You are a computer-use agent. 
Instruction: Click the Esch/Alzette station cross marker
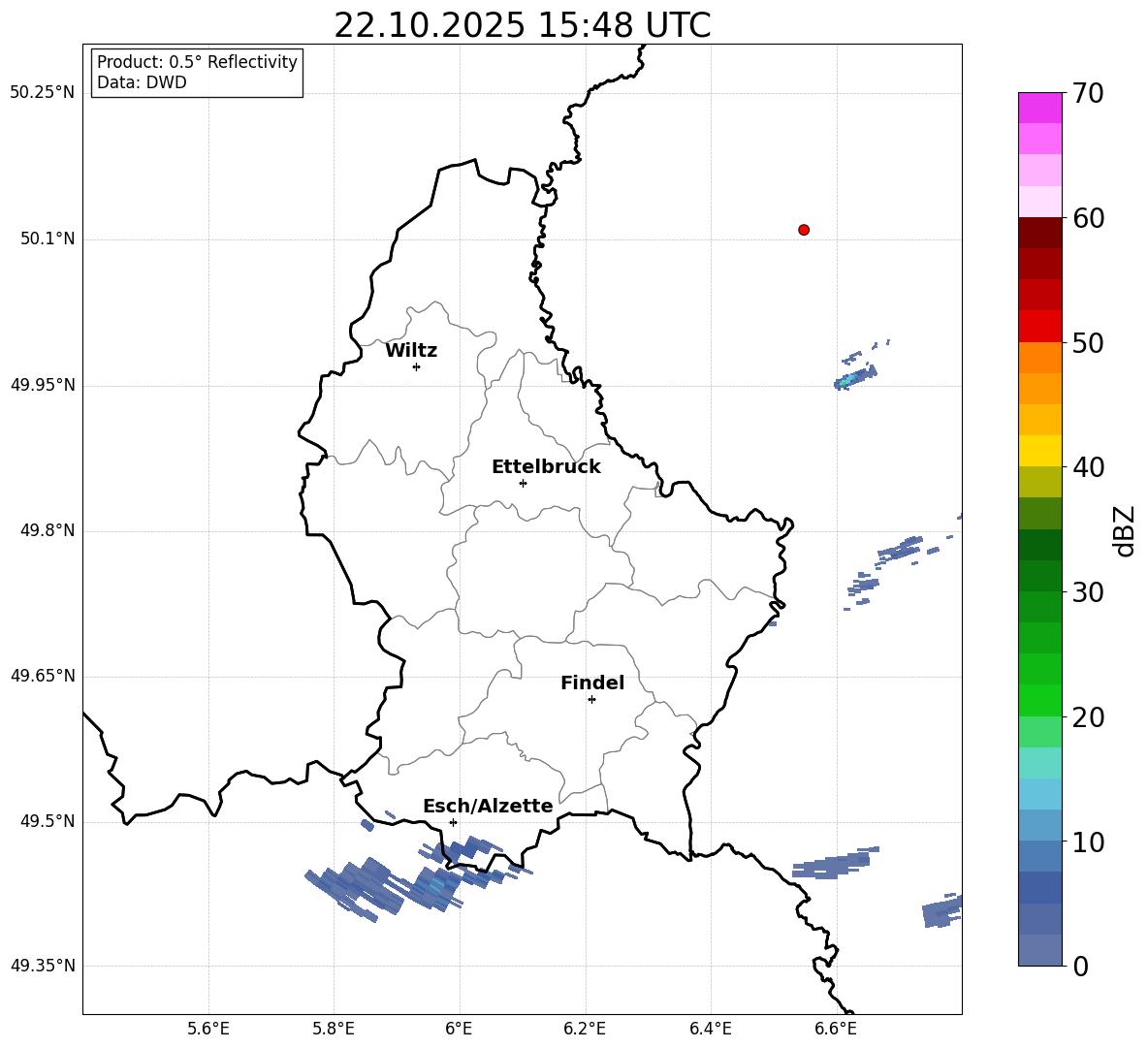(453, 822)
